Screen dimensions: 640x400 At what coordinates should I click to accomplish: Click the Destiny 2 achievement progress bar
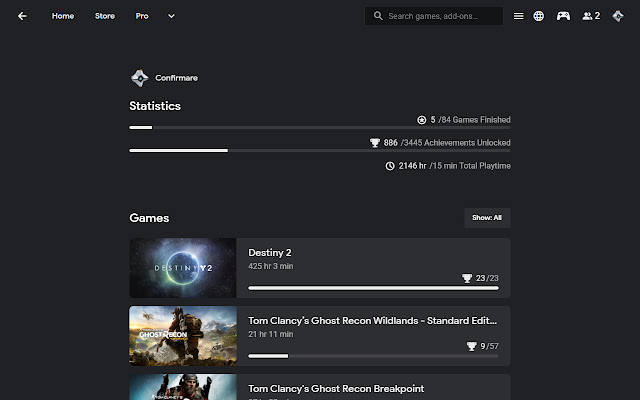[x=372, y=288]
